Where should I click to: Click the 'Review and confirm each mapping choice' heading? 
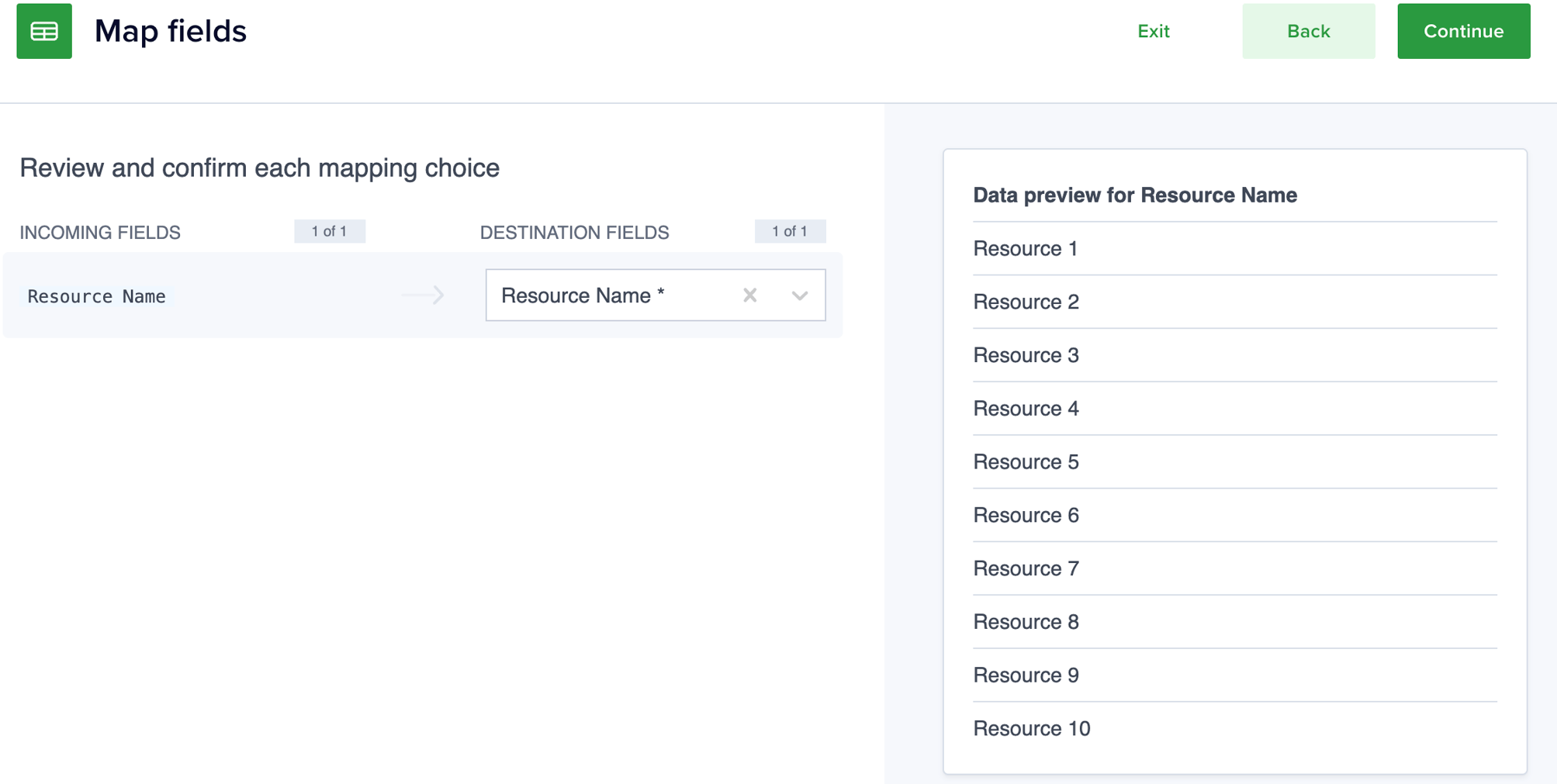pos(260,168)
